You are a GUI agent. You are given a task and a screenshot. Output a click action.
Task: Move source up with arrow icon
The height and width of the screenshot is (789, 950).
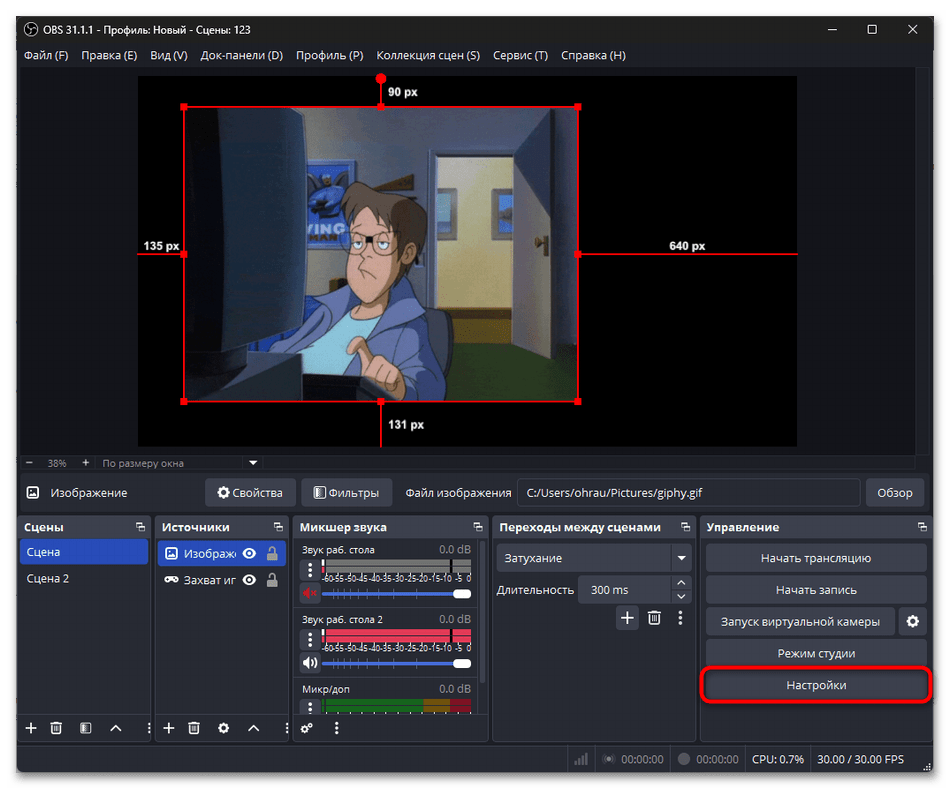pyautogui.click(x=254, y=728)
